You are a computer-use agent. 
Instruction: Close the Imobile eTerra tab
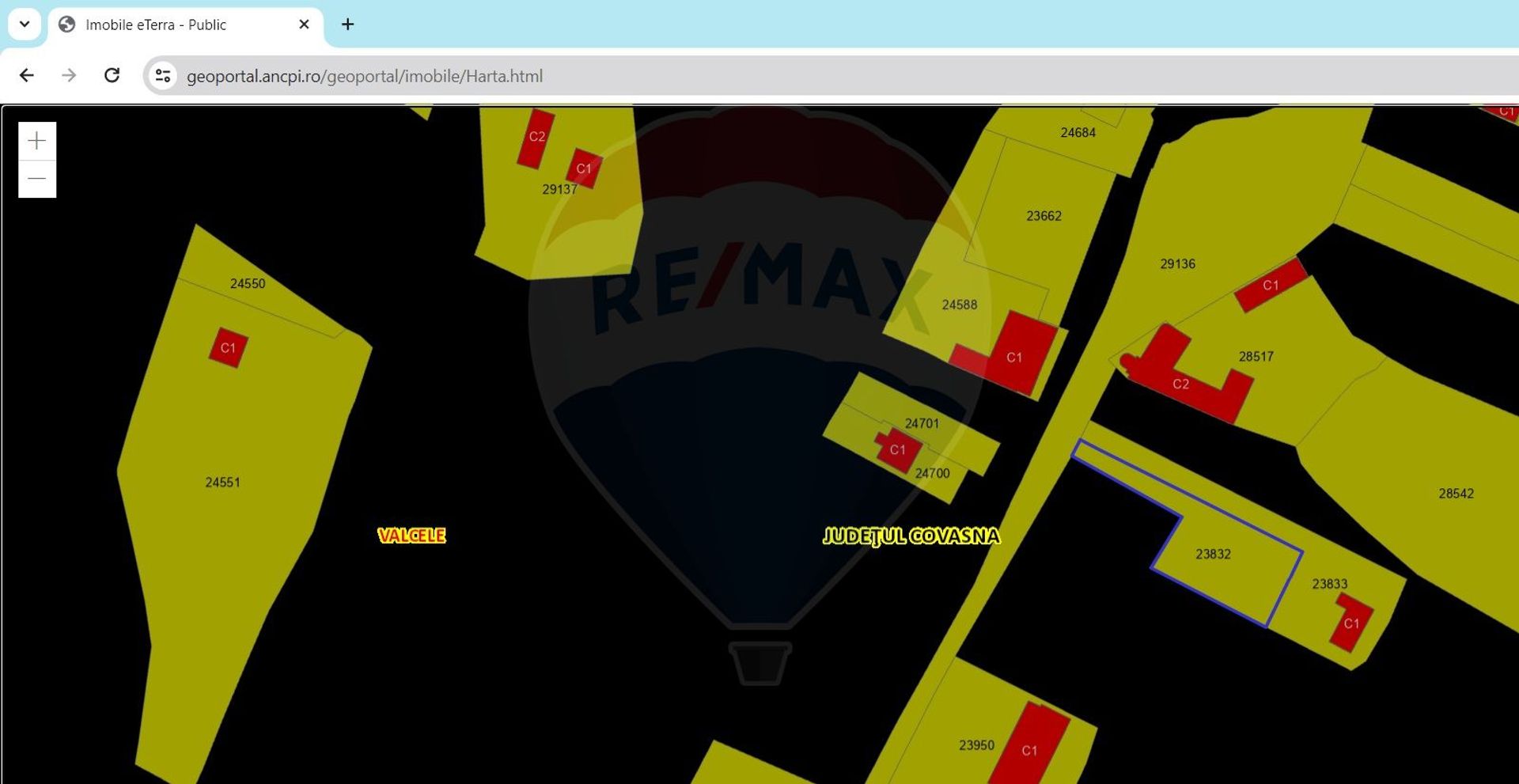[304, 25]
